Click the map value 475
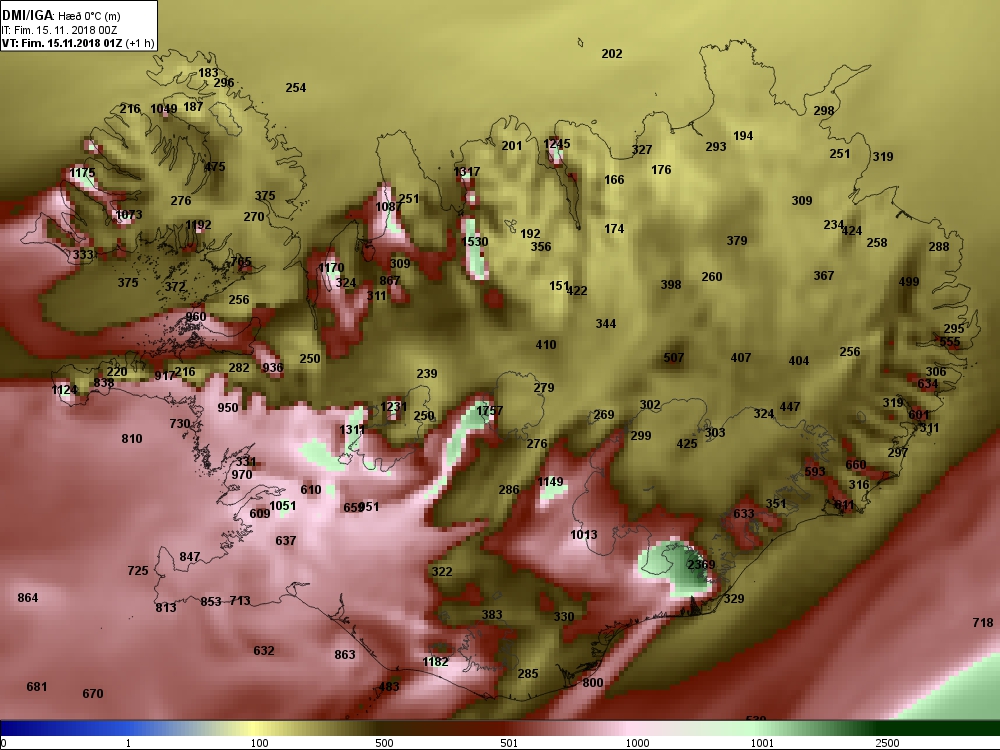This screenshot has height=750, width=1000. 214,166
